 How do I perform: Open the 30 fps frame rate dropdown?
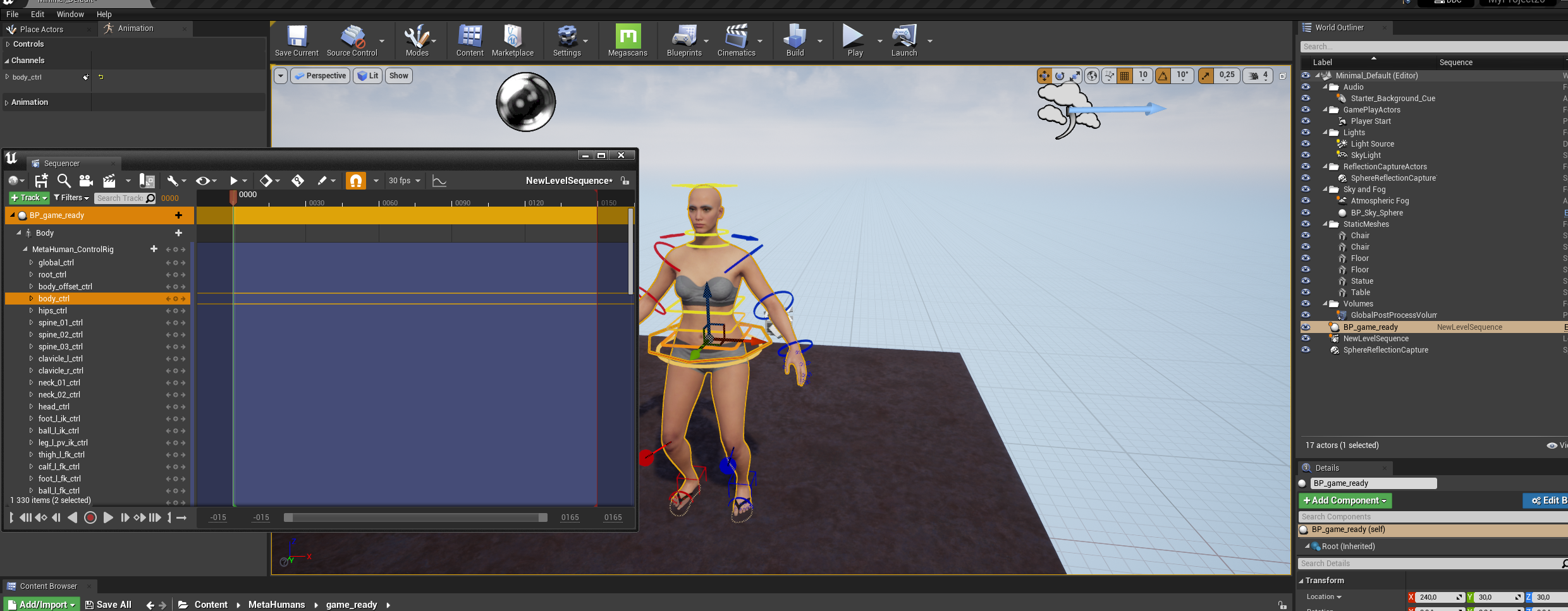405,181
